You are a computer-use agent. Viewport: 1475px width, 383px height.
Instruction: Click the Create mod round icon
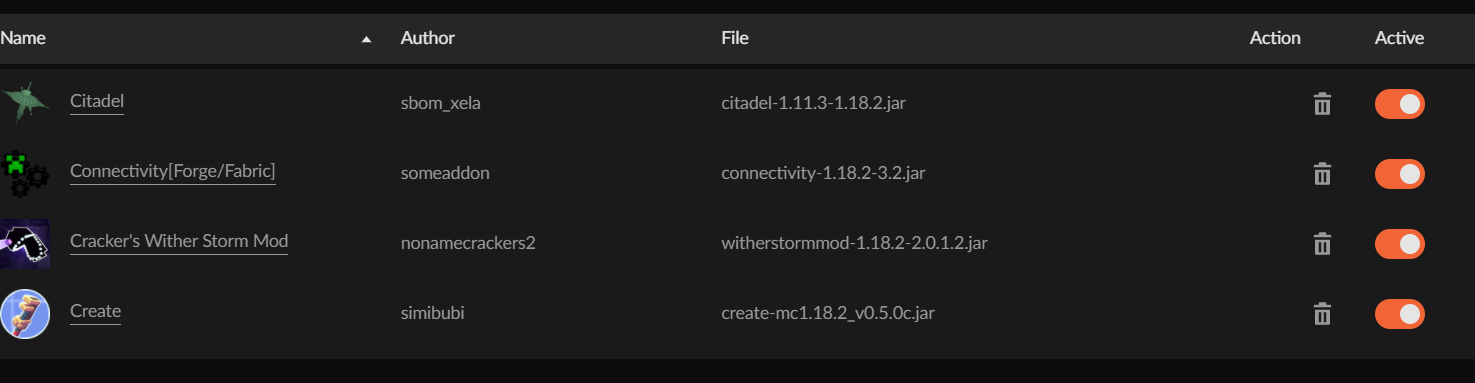coord(24,314)
